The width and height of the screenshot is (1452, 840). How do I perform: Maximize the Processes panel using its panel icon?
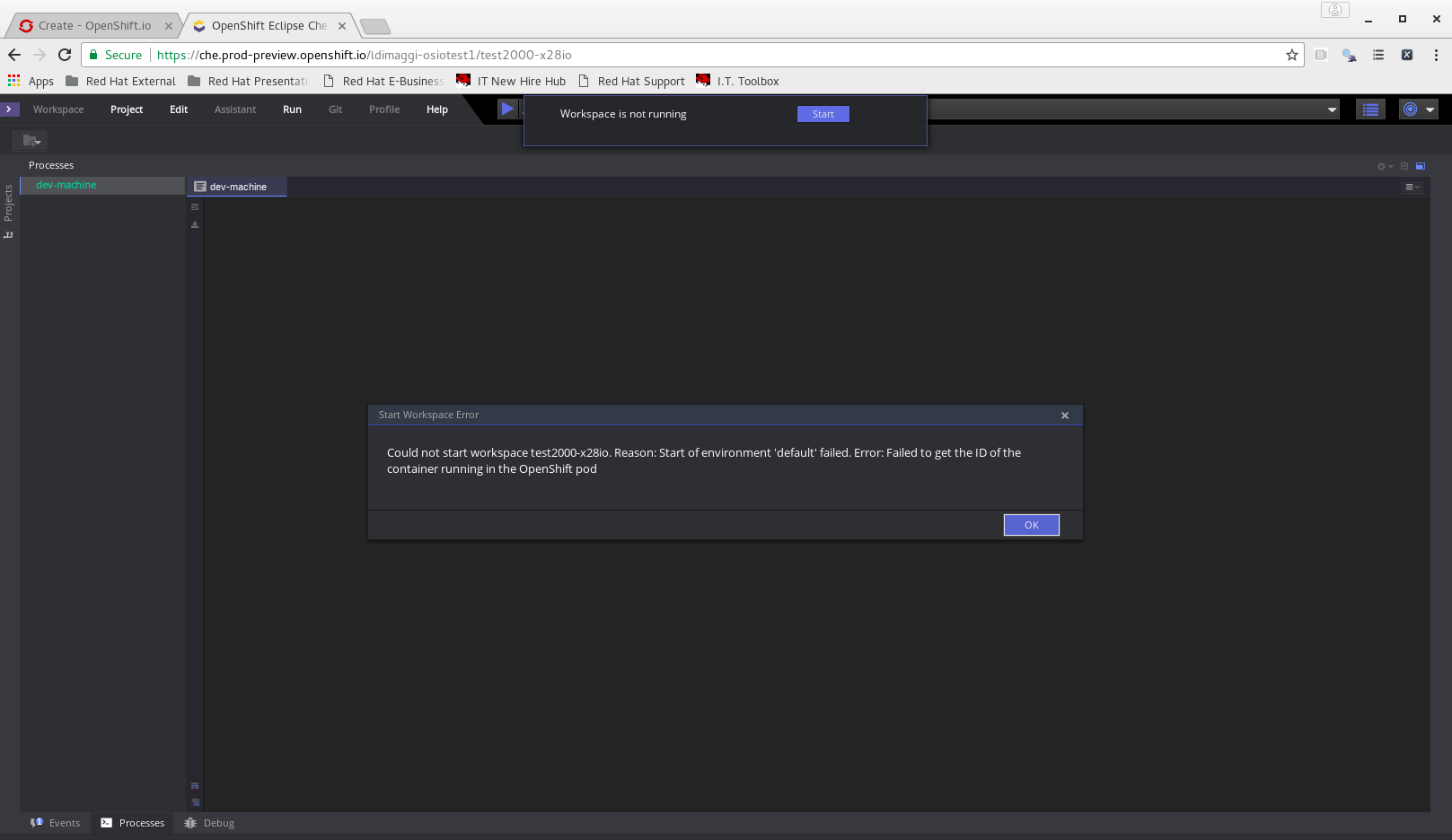click(1421, 166)
